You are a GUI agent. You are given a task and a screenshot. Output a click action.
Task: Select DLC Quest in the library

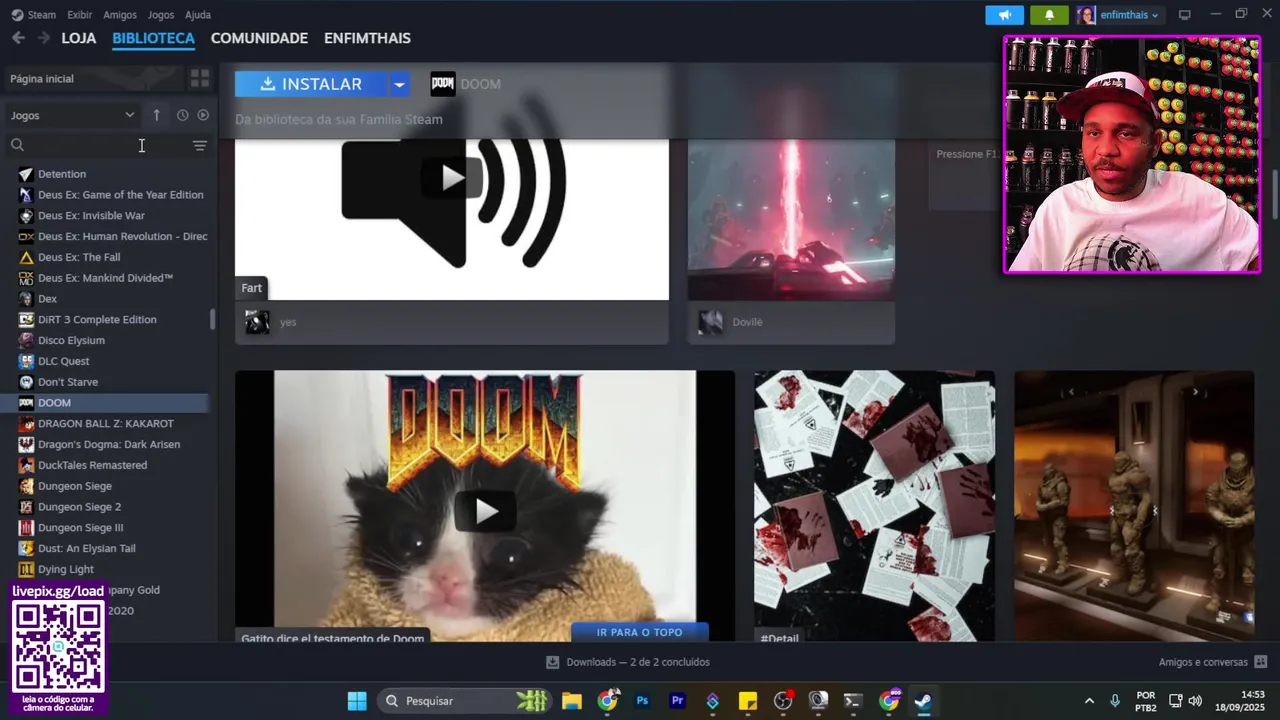click(63, 361)
